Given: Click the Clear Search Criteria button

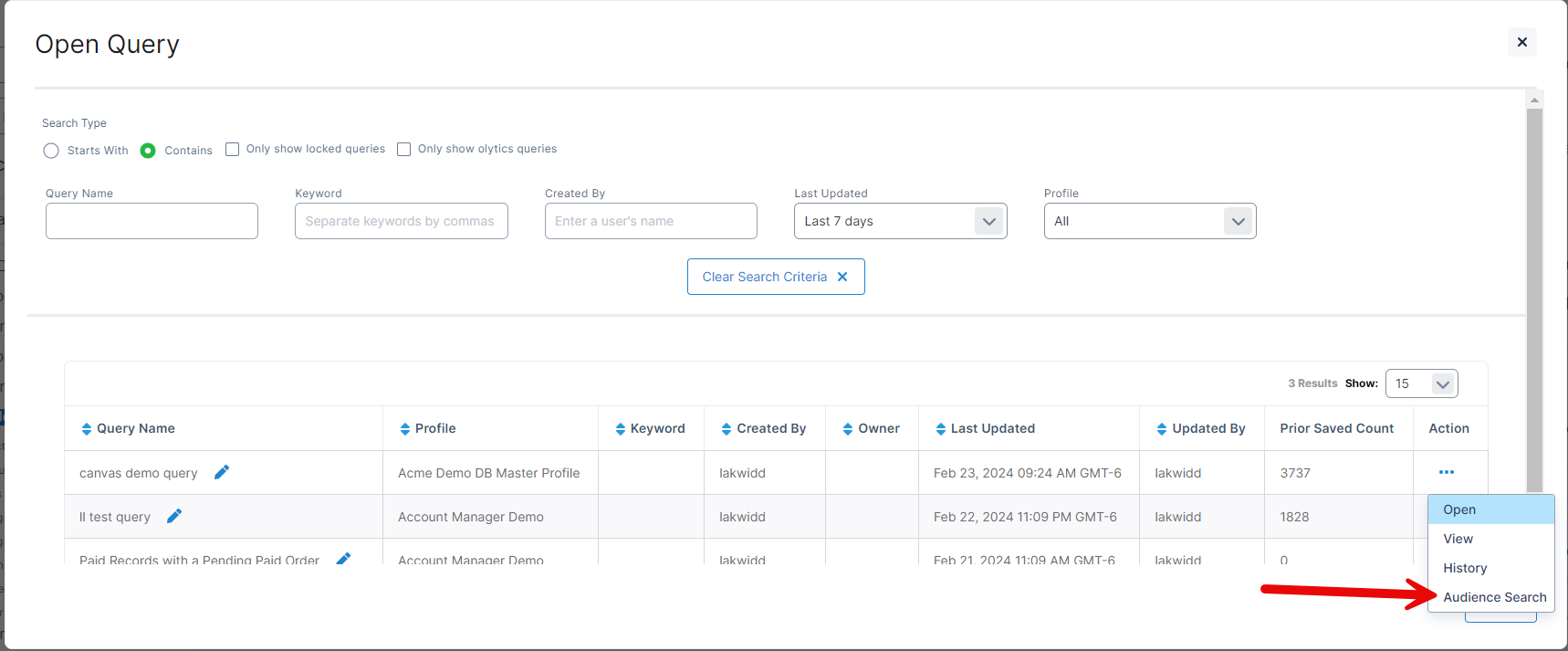Looking at the screenshot, I should (x=775, y=277).
